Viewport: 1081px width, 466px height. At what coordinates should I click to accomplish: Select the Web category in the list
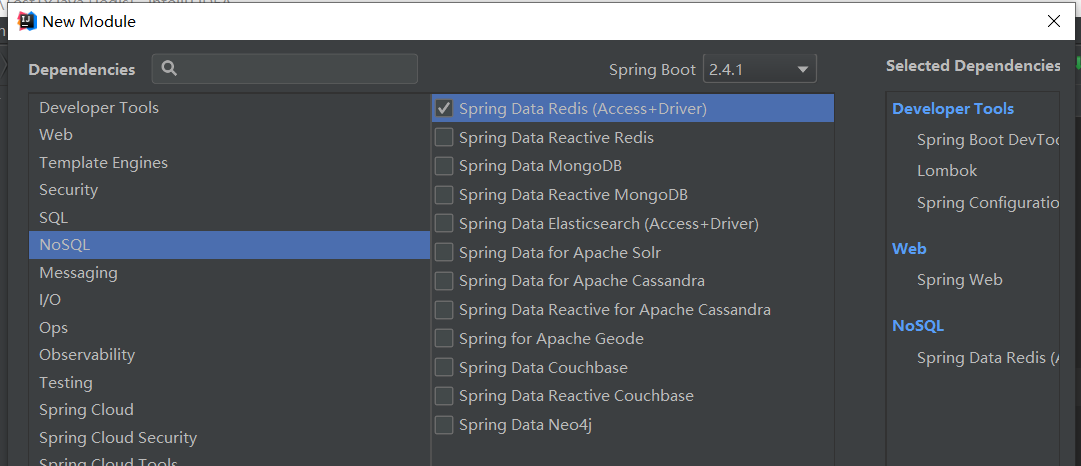pyautogui.click(x=230, y=134)
